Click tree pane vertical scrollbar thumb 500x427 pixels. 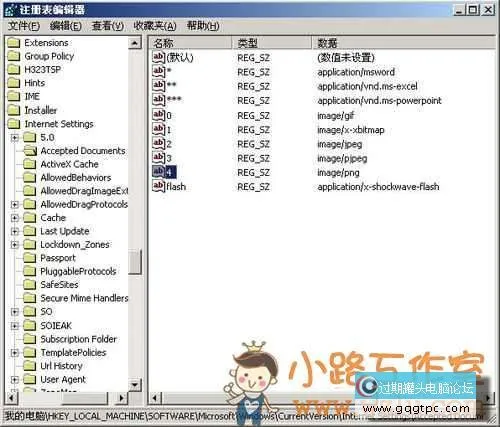(135, 262)
